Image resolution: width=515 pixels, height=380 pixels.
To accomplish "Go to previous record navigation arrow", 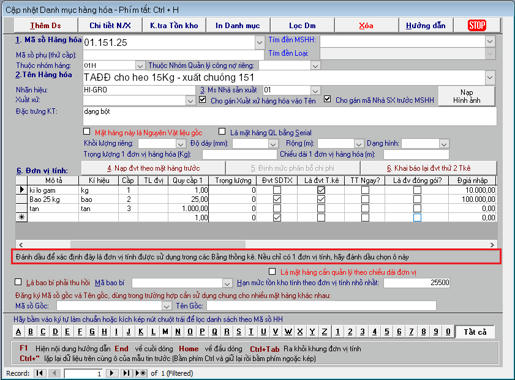I will pos(55,373).
